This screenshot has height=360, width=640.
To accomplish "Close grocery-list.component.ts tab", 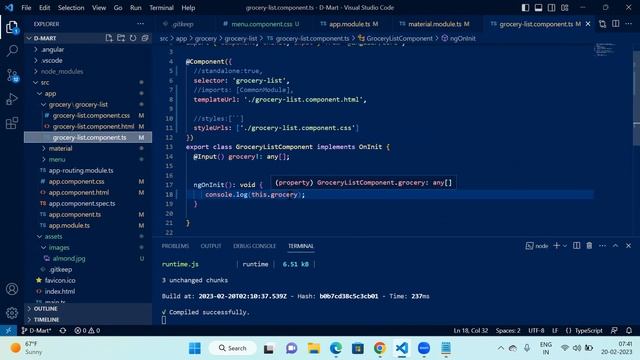I will click(588, 24).
